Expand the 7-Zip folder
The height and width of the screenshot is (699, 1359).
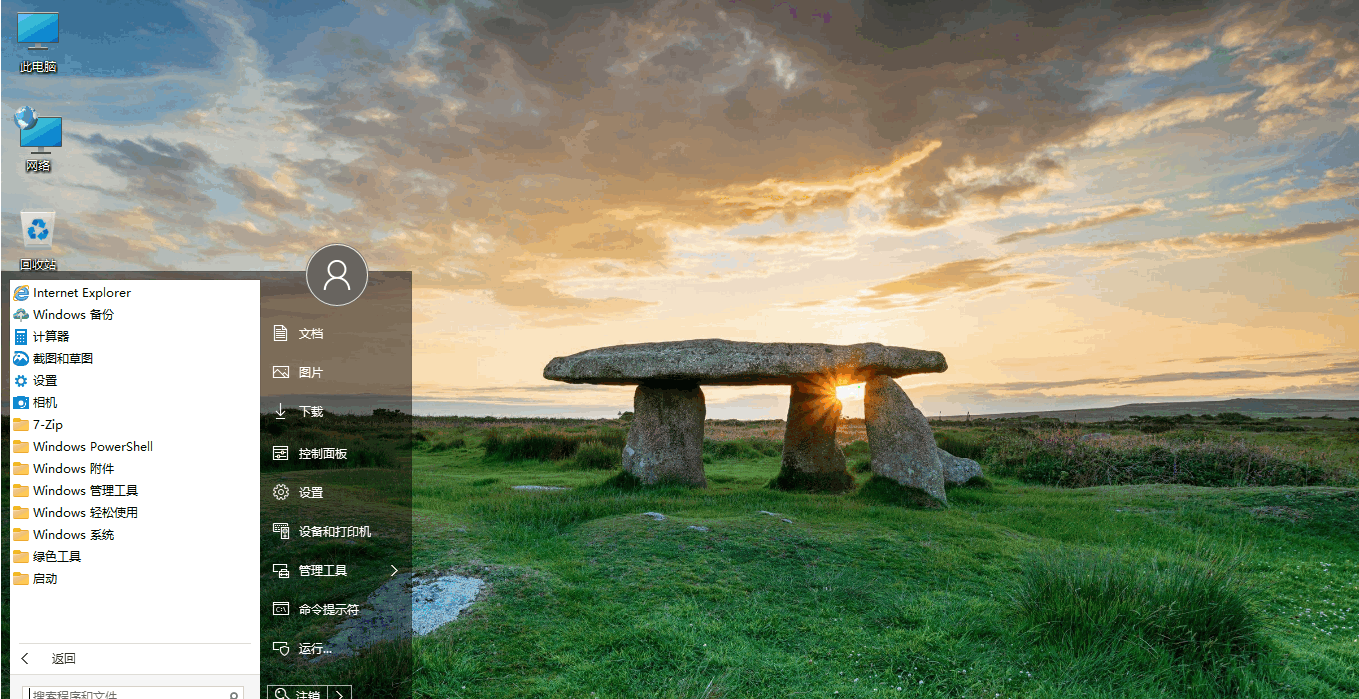[x=134, y=425]
